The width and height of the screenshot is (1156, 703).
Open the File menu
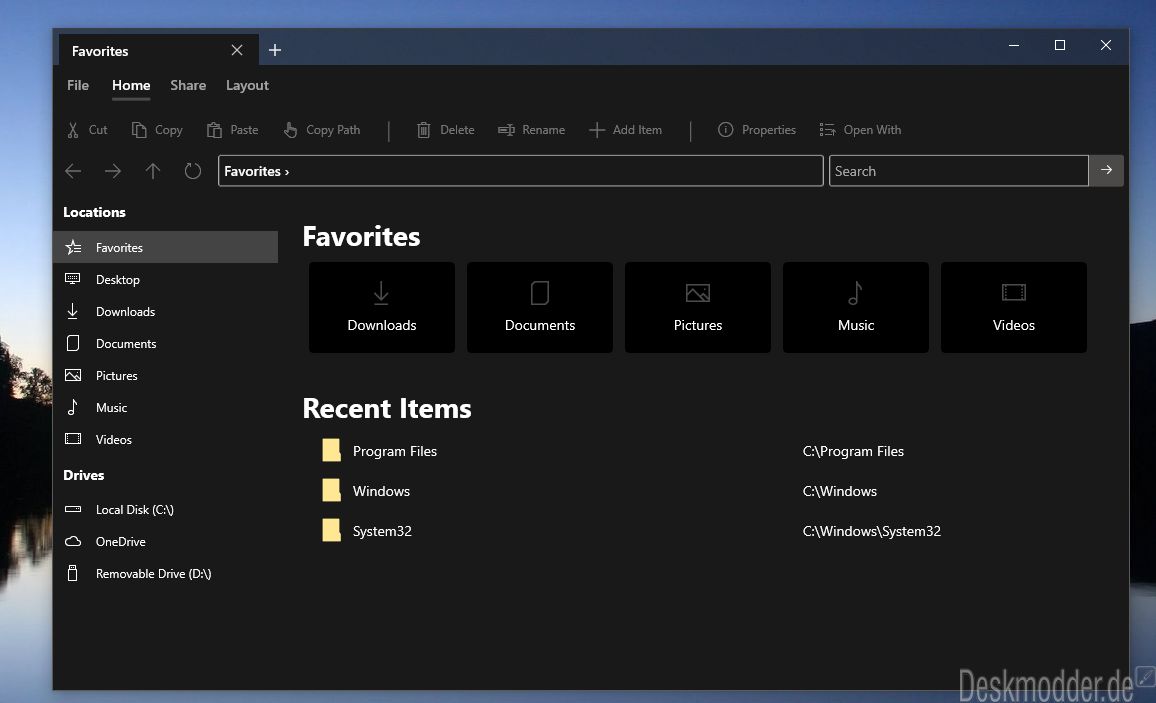point(78,85)
